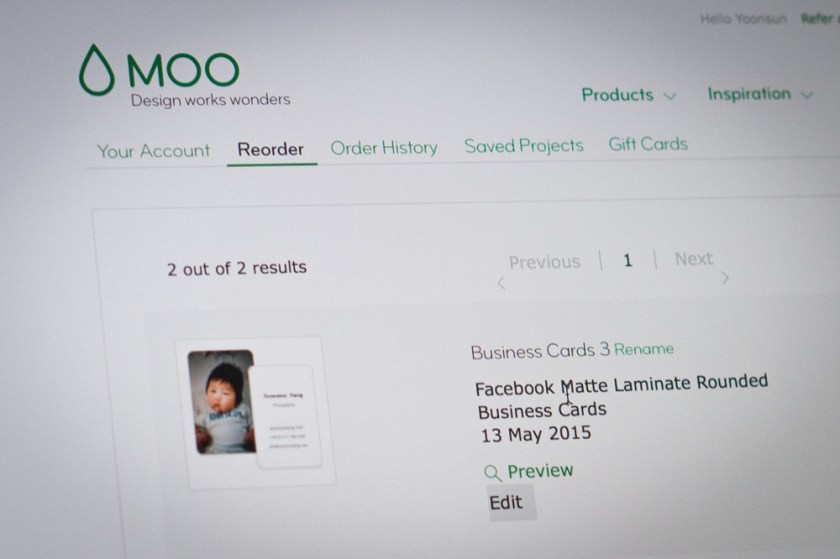The image size is (840, 559).
Task: Click the Preview link
Action: tap(540, 471)
